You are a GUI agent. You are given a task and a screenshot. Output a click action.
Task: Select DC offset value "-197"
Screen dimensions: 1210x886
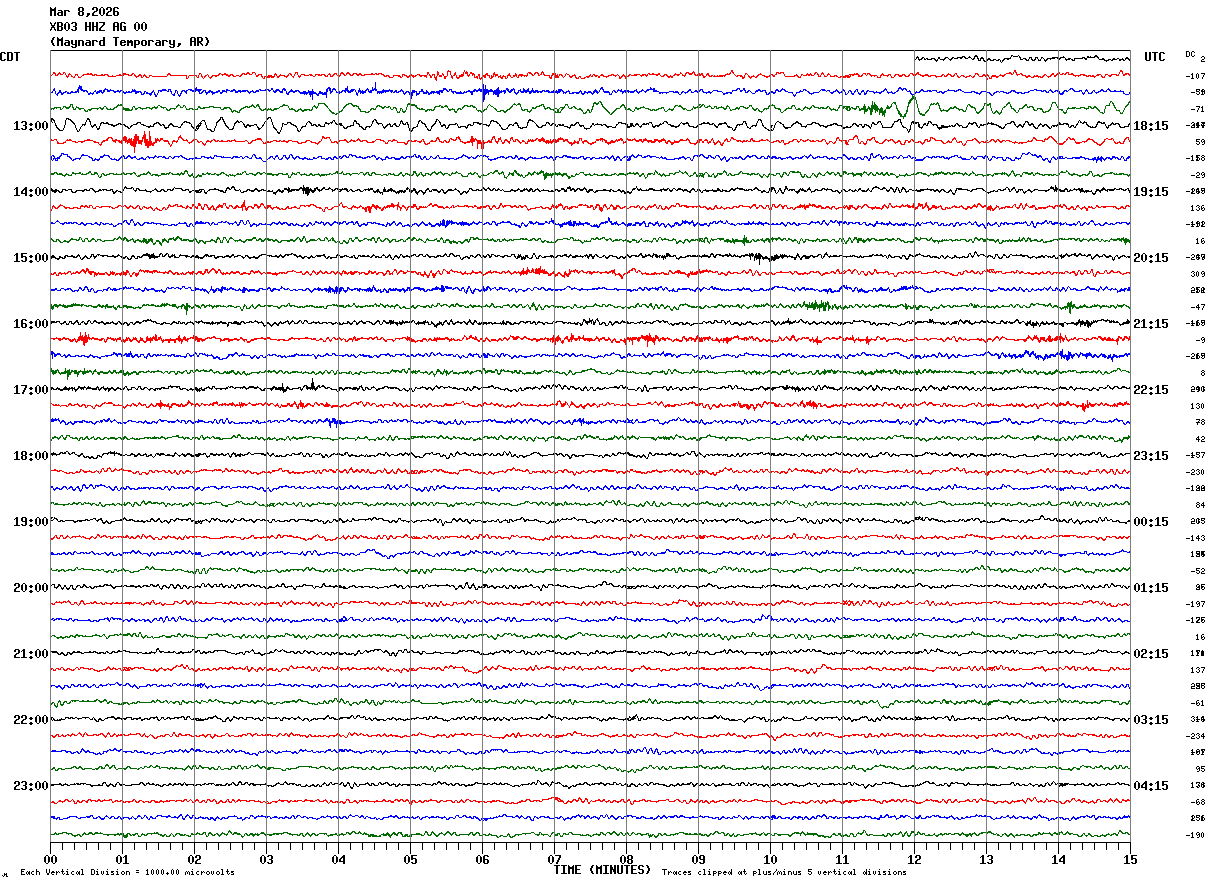point(1195,604)
